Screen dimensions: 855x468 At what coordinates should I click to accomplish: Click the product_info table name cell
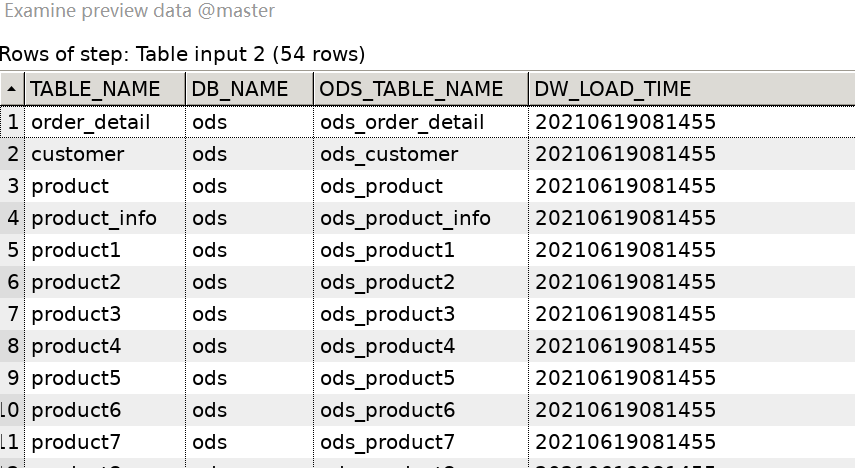(x=94, y=218)
